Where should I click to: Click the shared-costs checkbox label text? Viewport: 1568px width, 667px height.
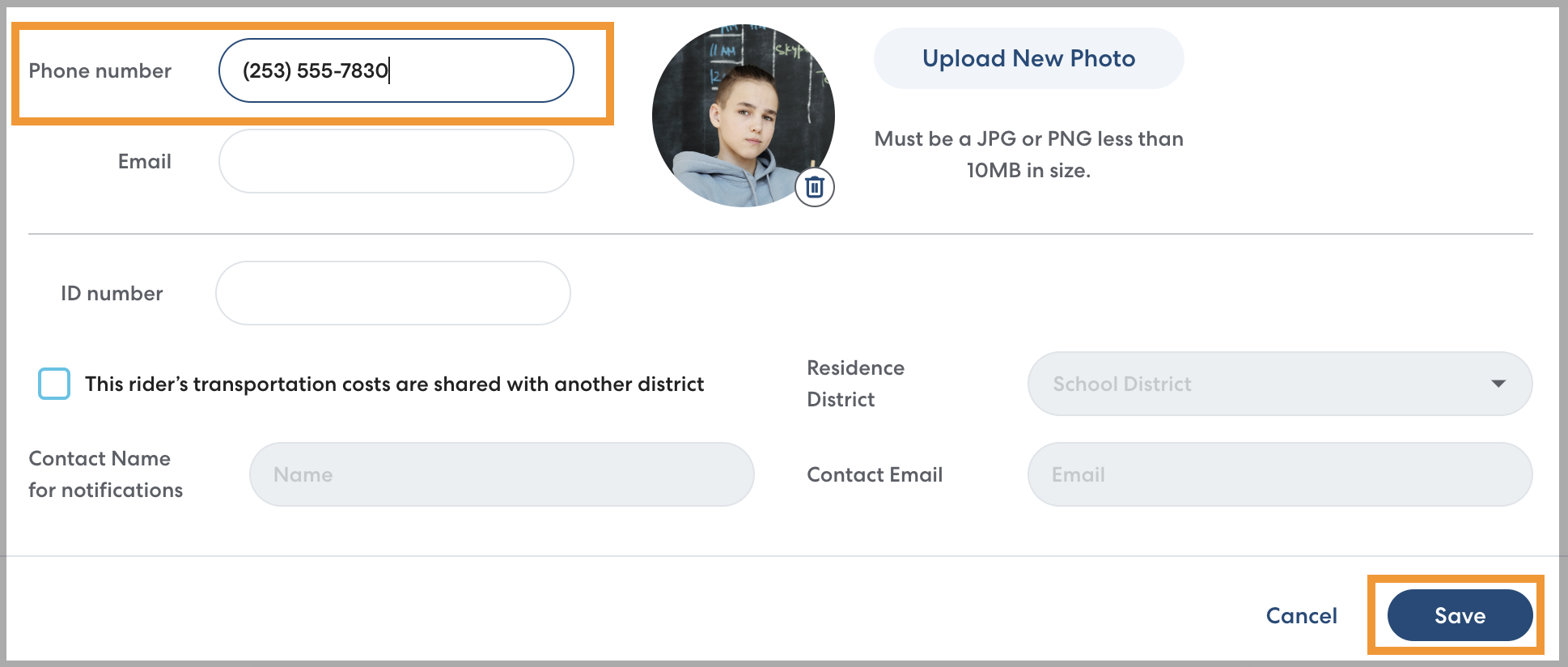[394, 384]
